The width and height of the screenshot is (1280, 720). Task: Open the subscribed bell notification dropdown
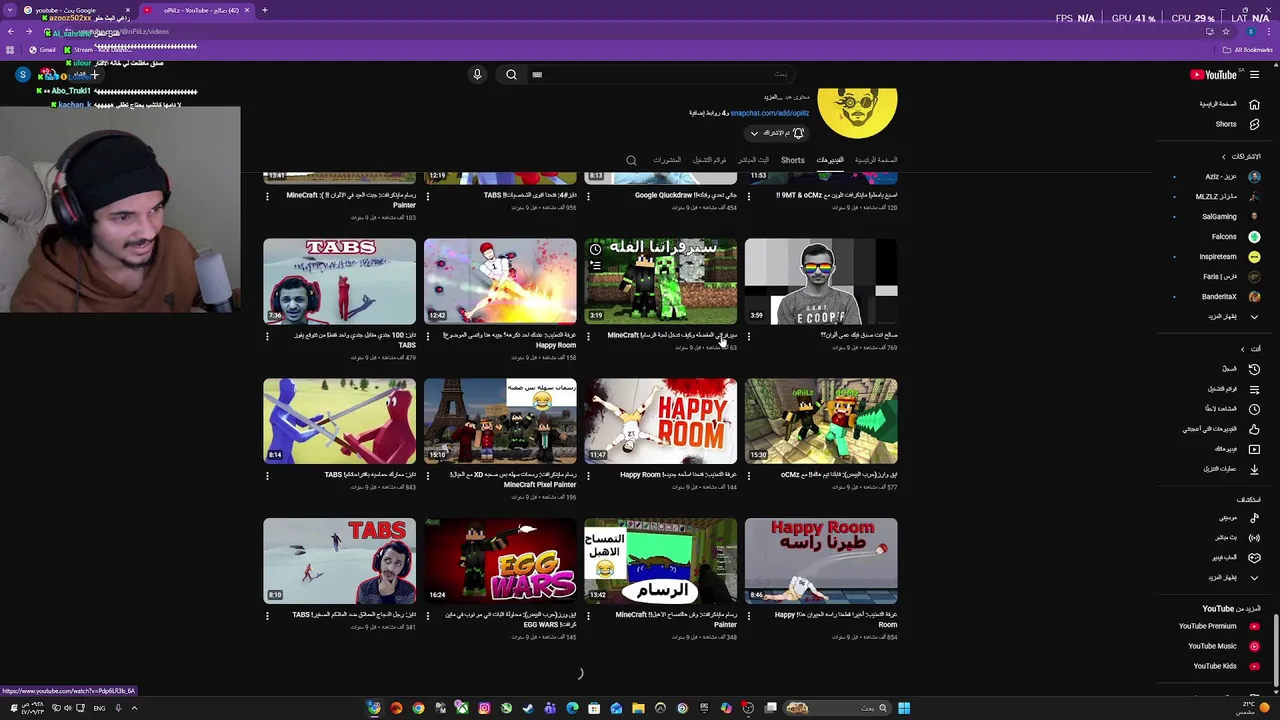click(777, 133)
